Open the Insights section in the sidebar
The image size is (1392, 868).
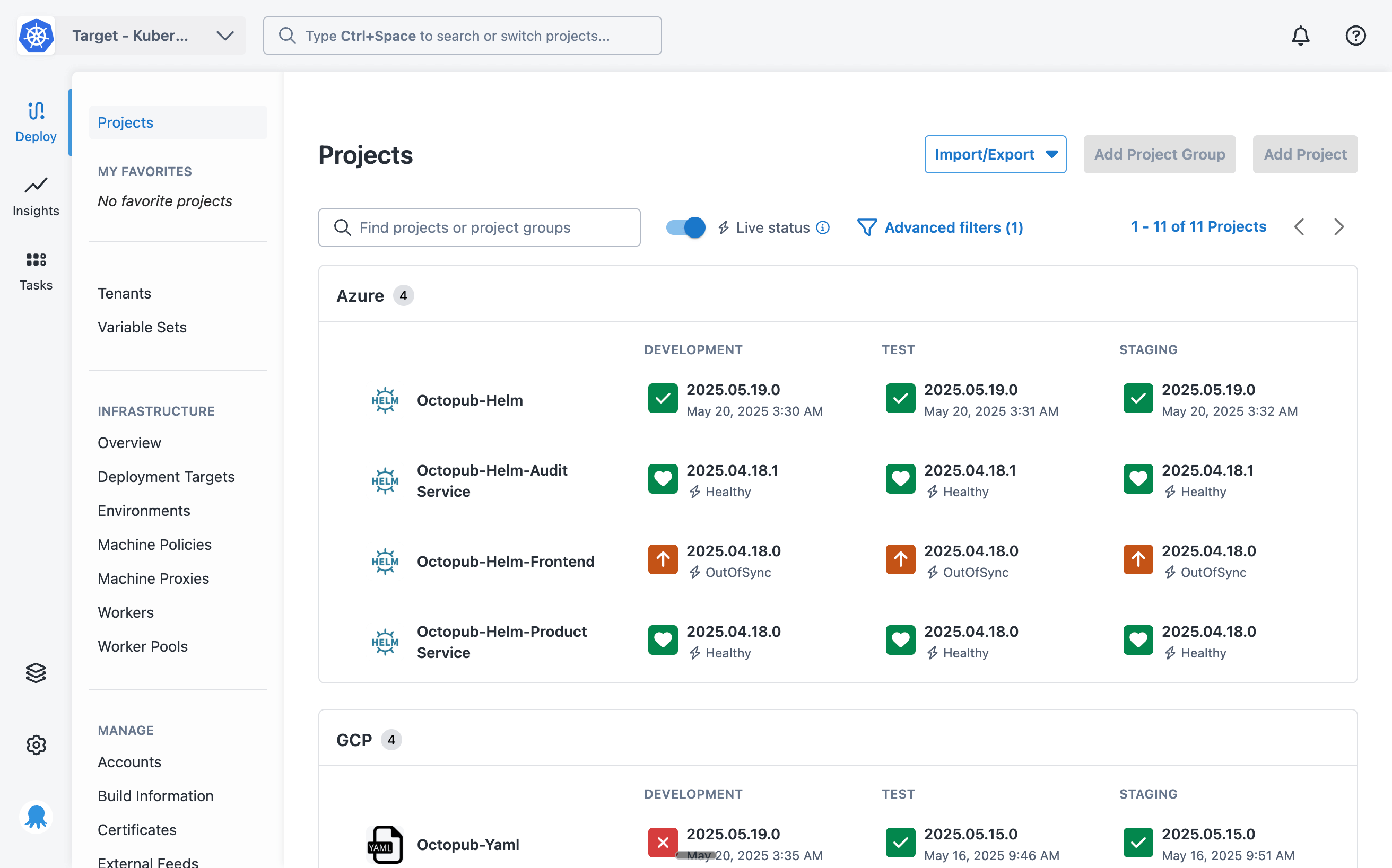tap(36, 195)
